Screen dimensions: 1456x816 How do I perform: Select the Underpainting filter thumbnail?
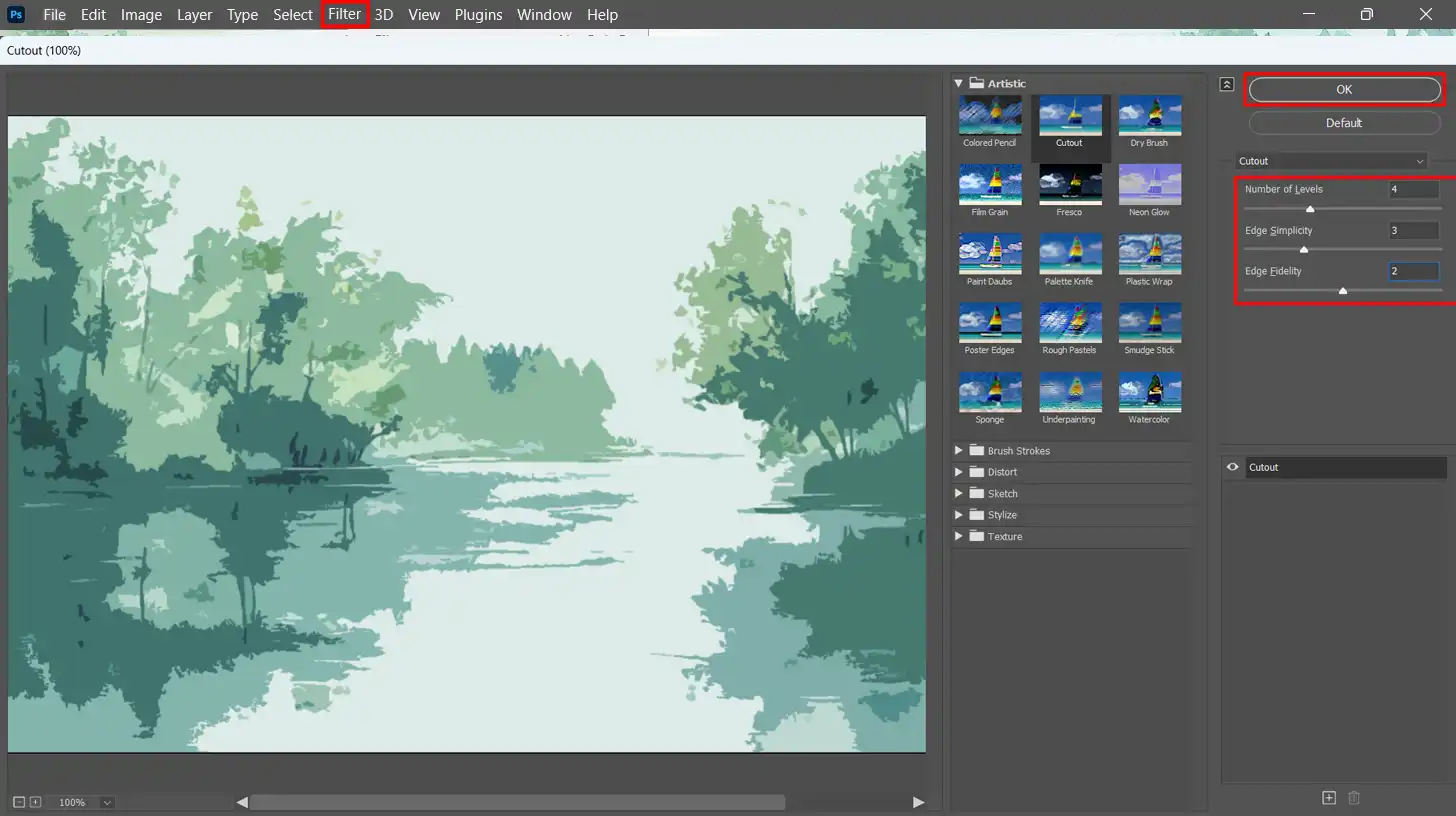coord(1069,391)
